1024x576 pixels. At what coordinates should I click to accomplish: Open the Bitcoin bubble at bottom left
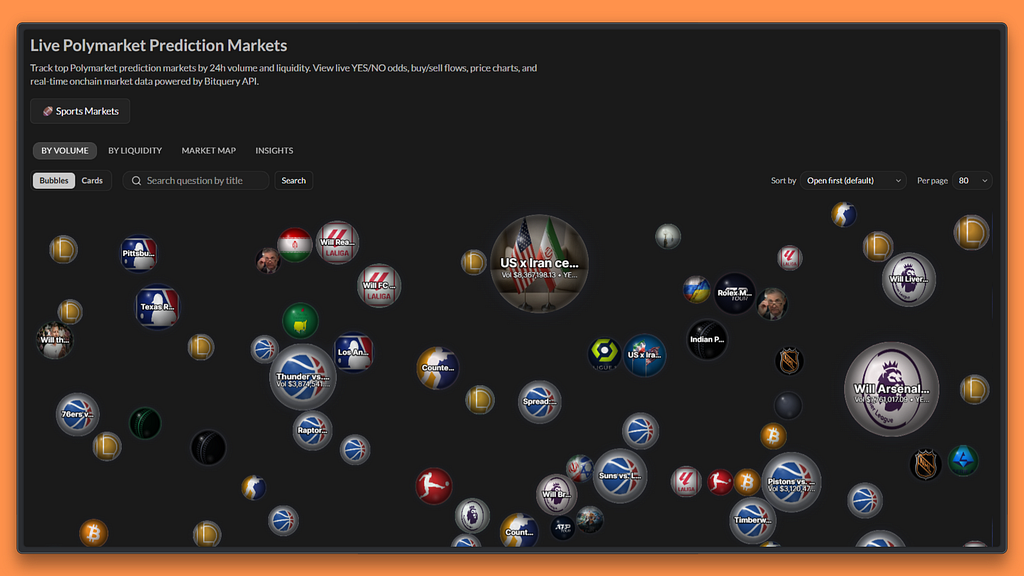(x=93, y=534)
